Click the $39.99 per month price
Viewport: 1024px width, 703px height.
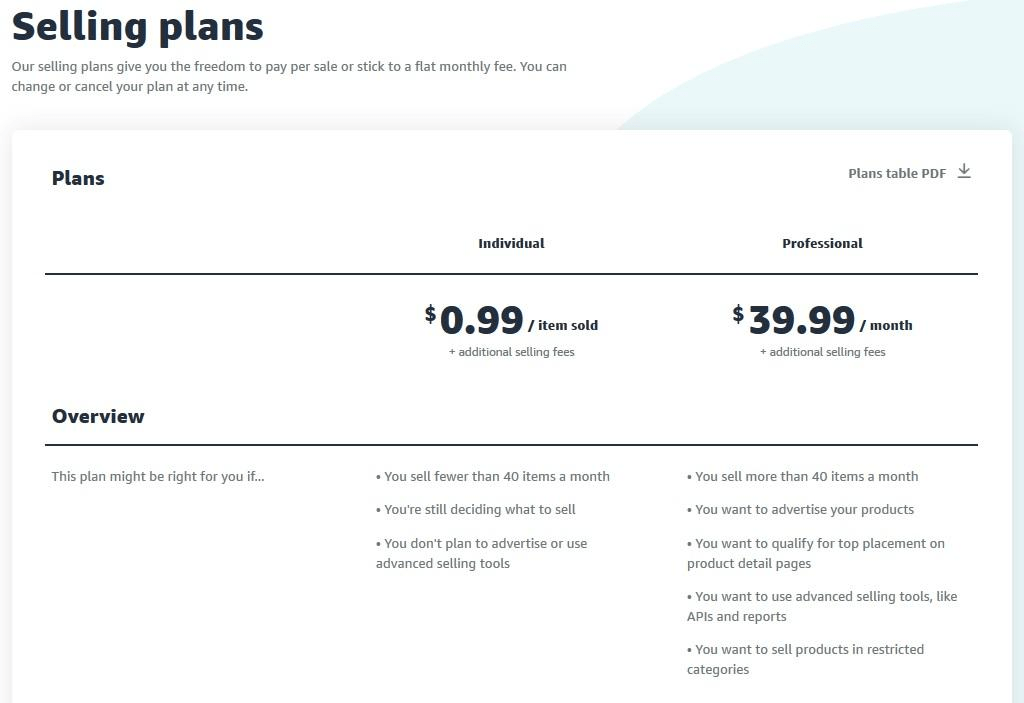pos(822,321)
